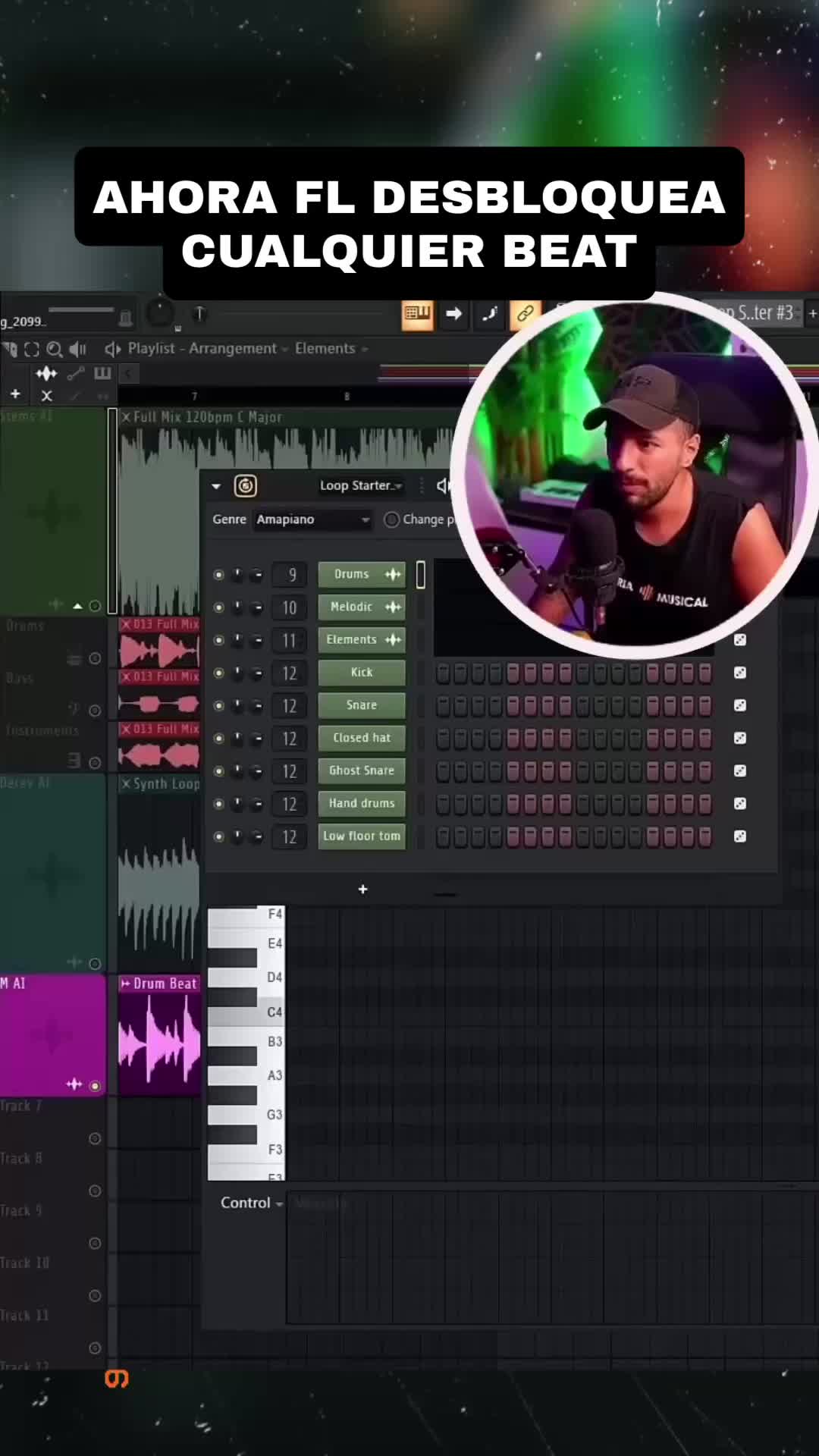Click the zoom magnifier icon in the playlist toolbar
This screenshot has height=1456, width=819.
point(55,349)
